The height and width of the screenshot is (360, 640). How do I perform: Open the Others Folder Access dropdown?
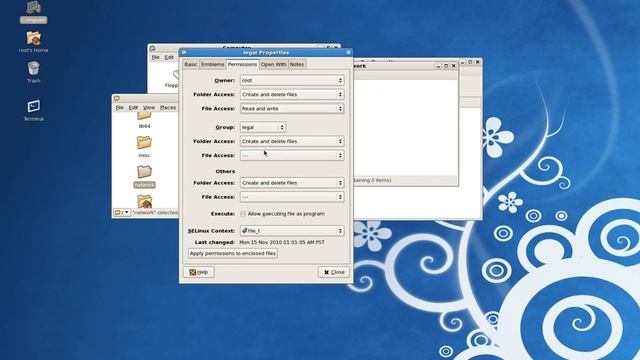click(292, 183)
